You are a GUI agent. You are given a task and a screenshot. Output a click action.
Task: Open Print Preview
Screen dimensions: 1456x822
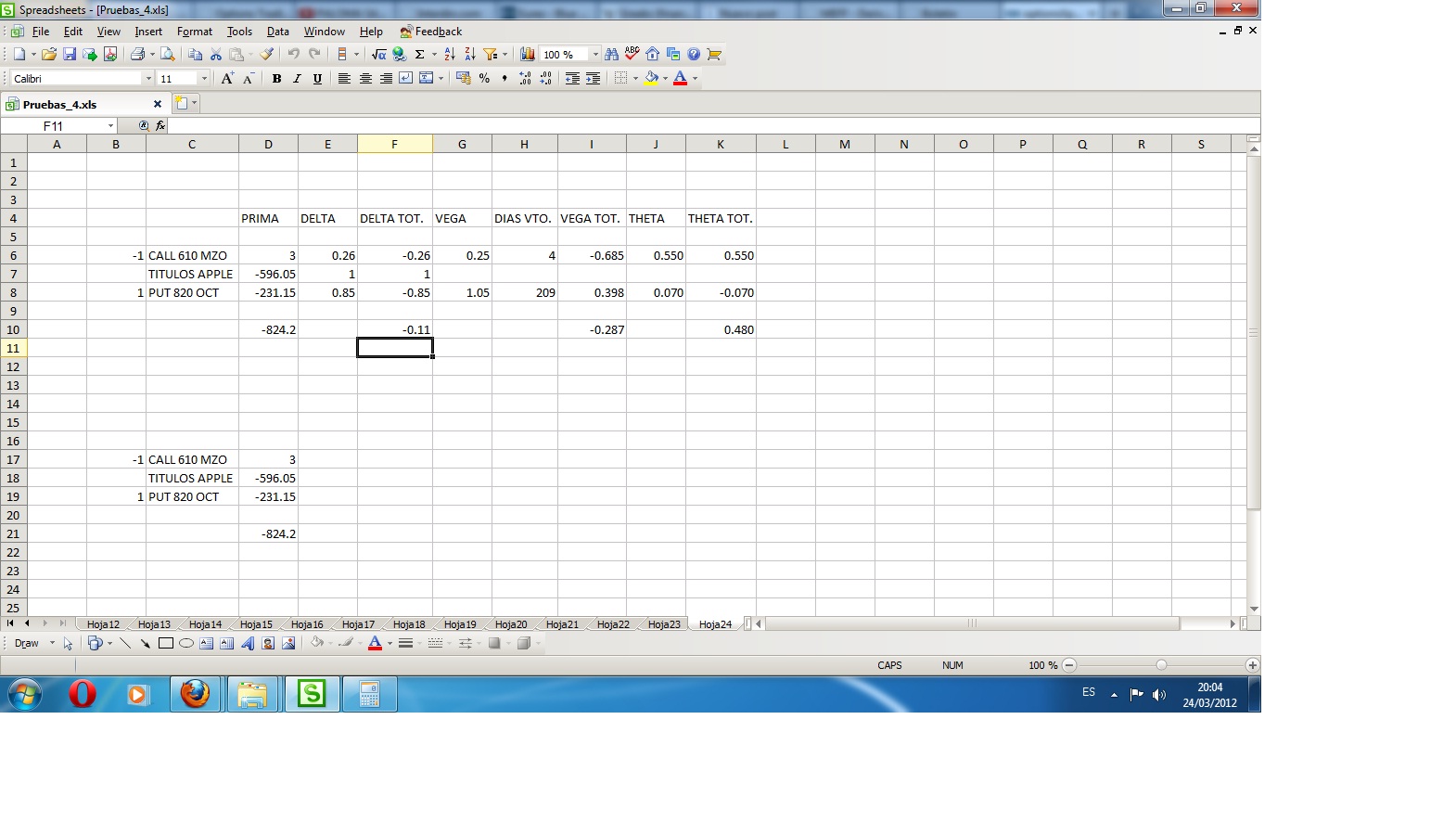(168, 55)
